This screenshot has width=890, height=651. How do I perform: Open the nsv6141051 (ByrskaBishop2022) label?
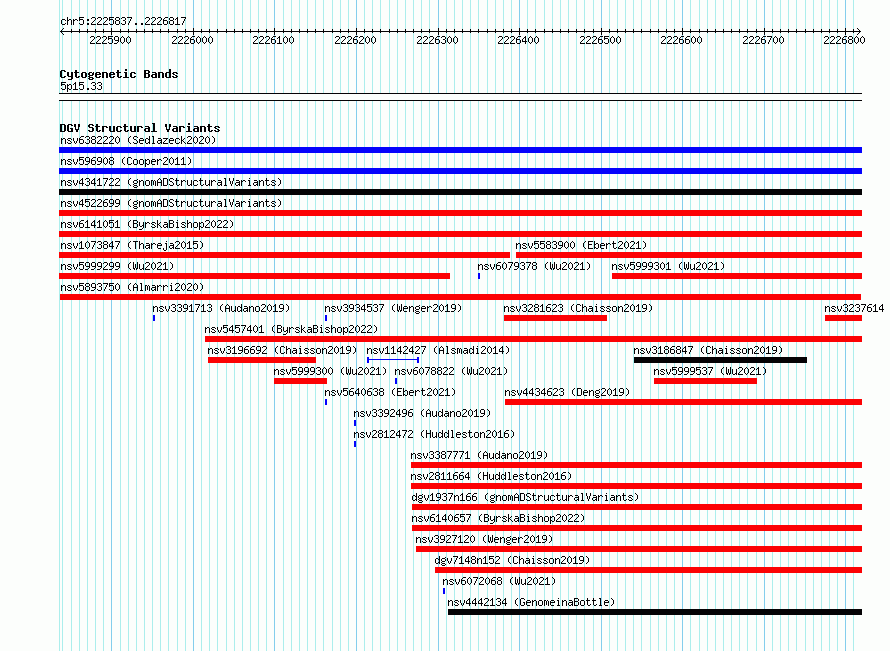point(147,224)
